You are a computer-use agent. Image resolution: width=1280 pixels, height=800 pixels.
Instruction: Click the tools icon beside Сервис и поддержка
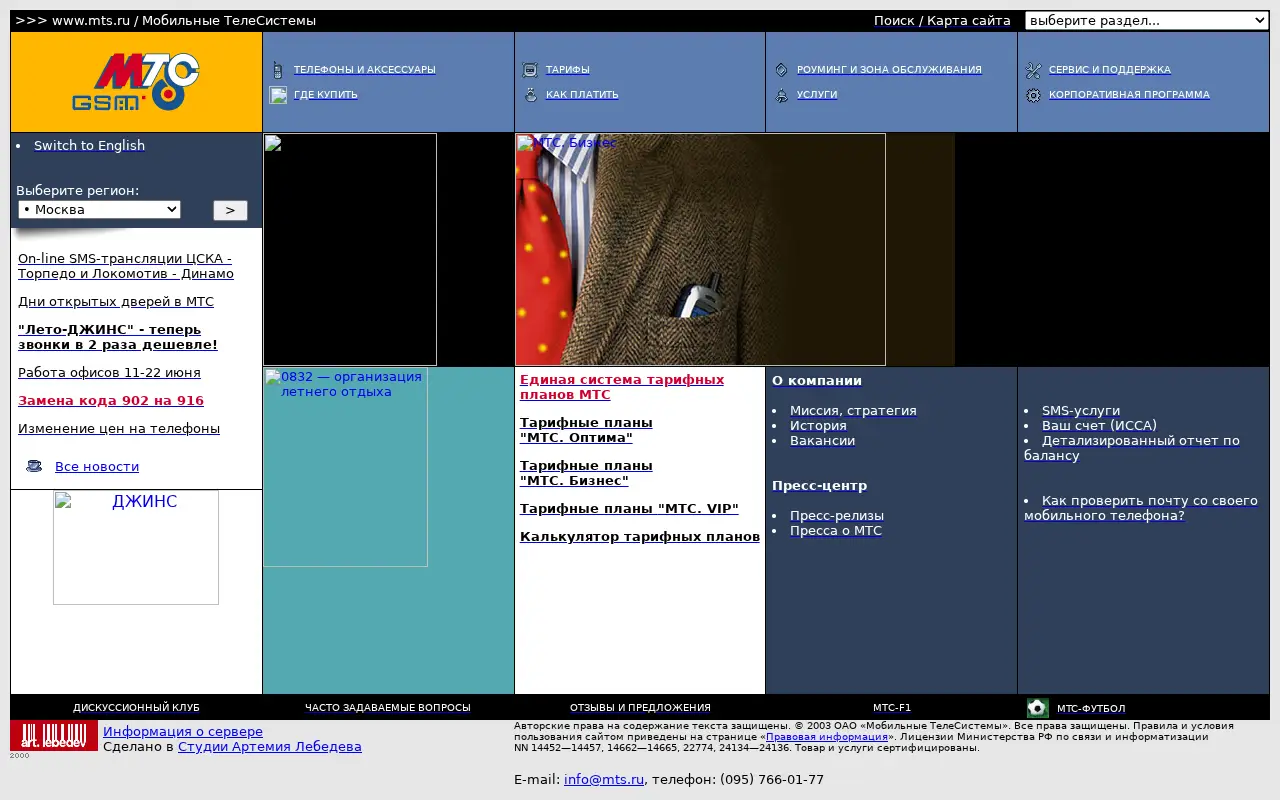[x=1033, y=70]
